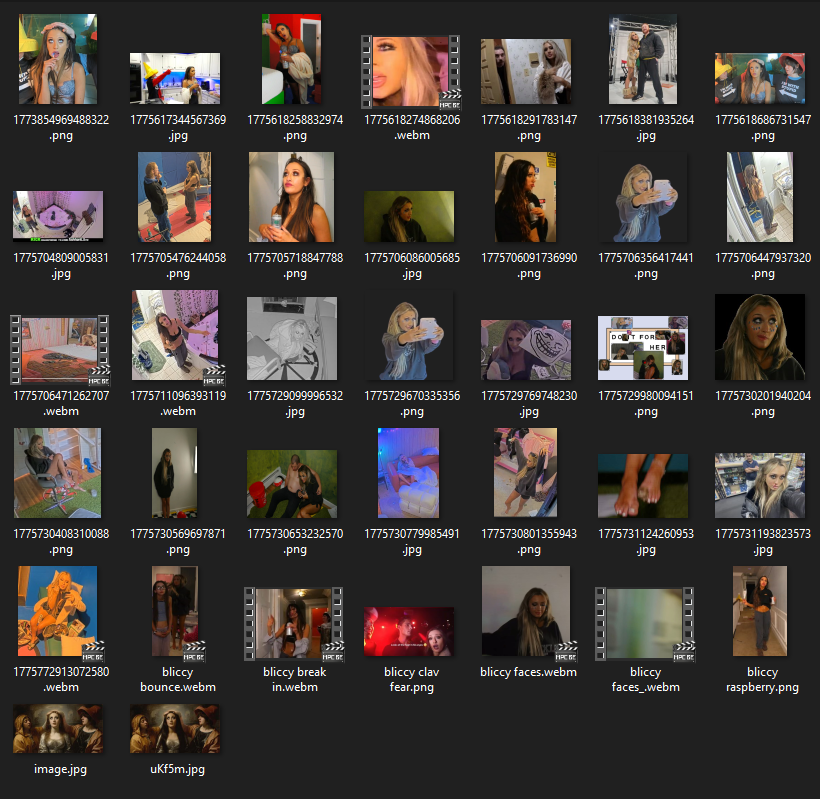Select the 1775704809005831.jpg thumbnail
820x799 pixels.
point(58,216)
